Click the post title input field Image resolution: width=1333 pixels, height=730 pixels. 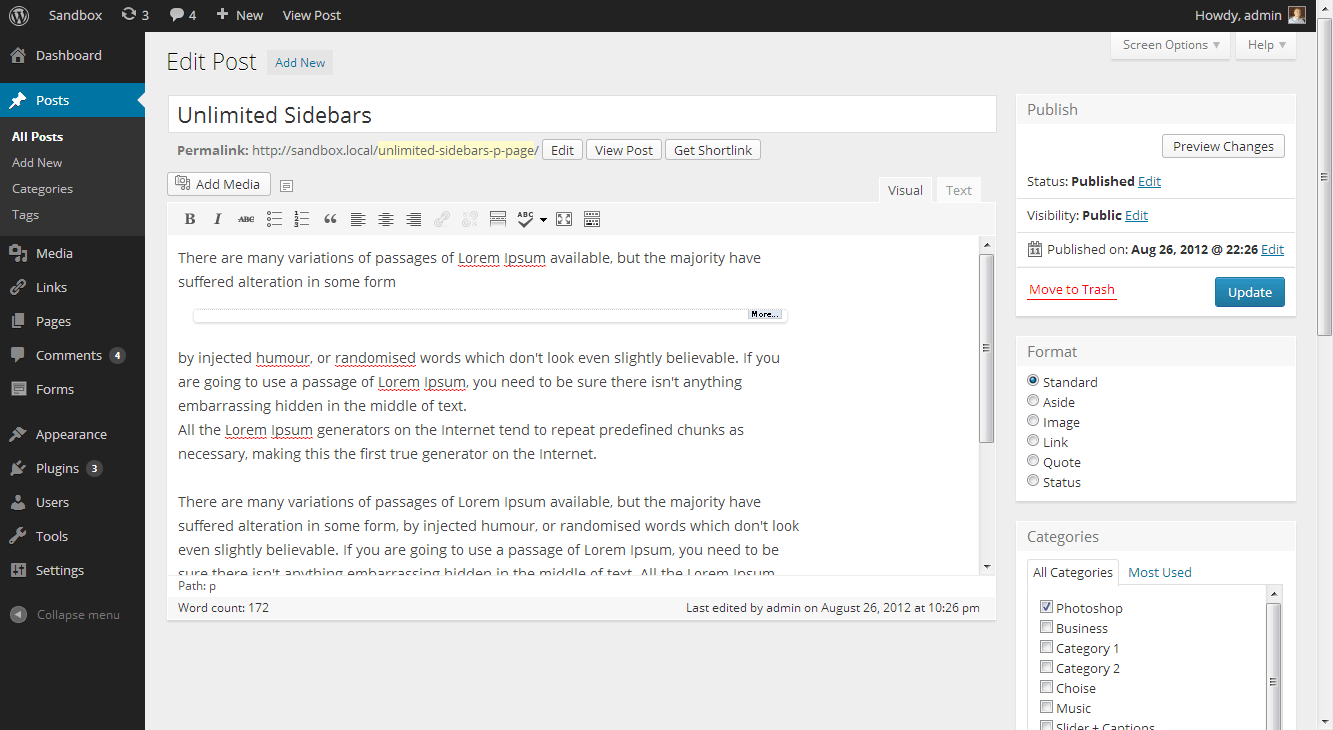(581, 114)
